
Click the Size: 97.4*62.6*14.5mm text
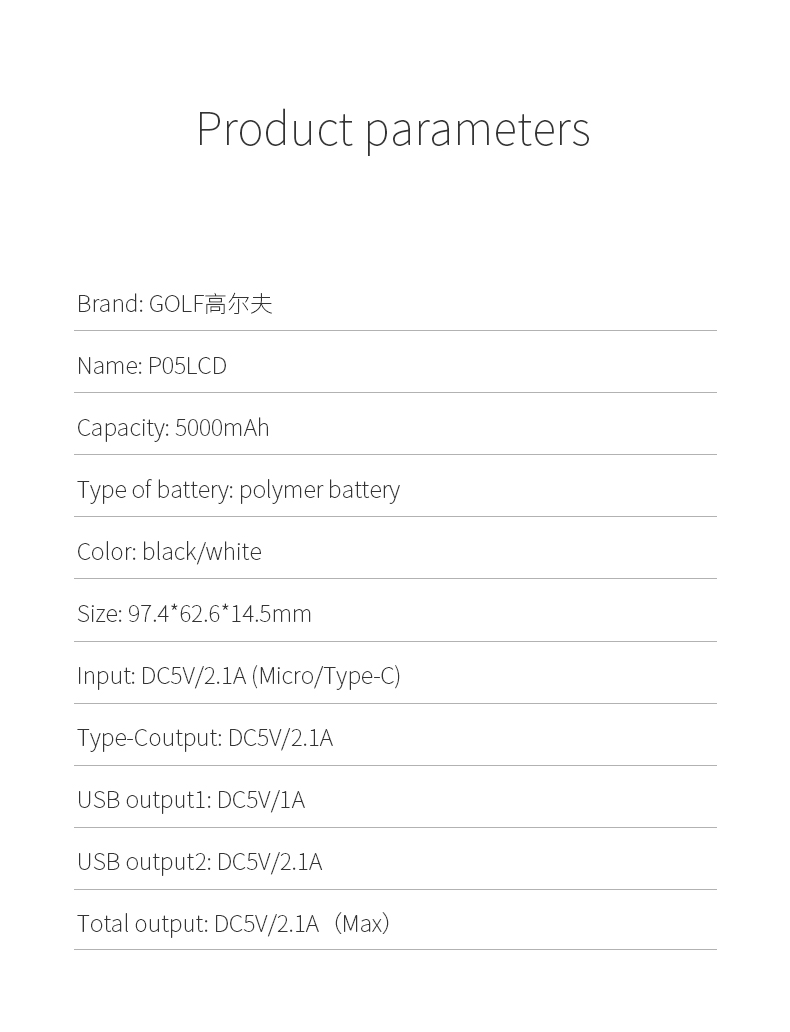(194, 614)
